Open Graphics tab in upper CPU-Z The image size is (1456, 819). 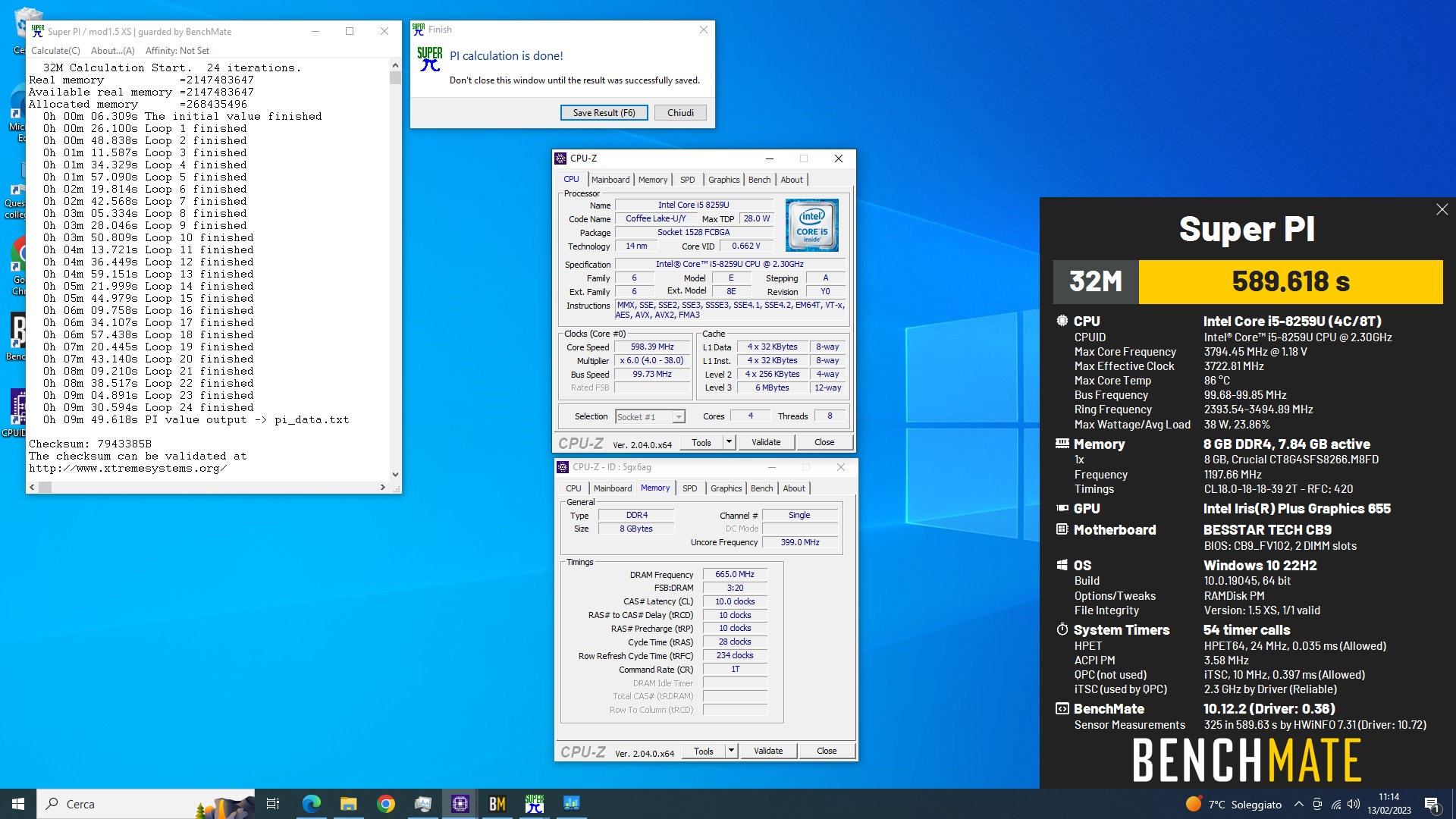(x=723, y=180)
